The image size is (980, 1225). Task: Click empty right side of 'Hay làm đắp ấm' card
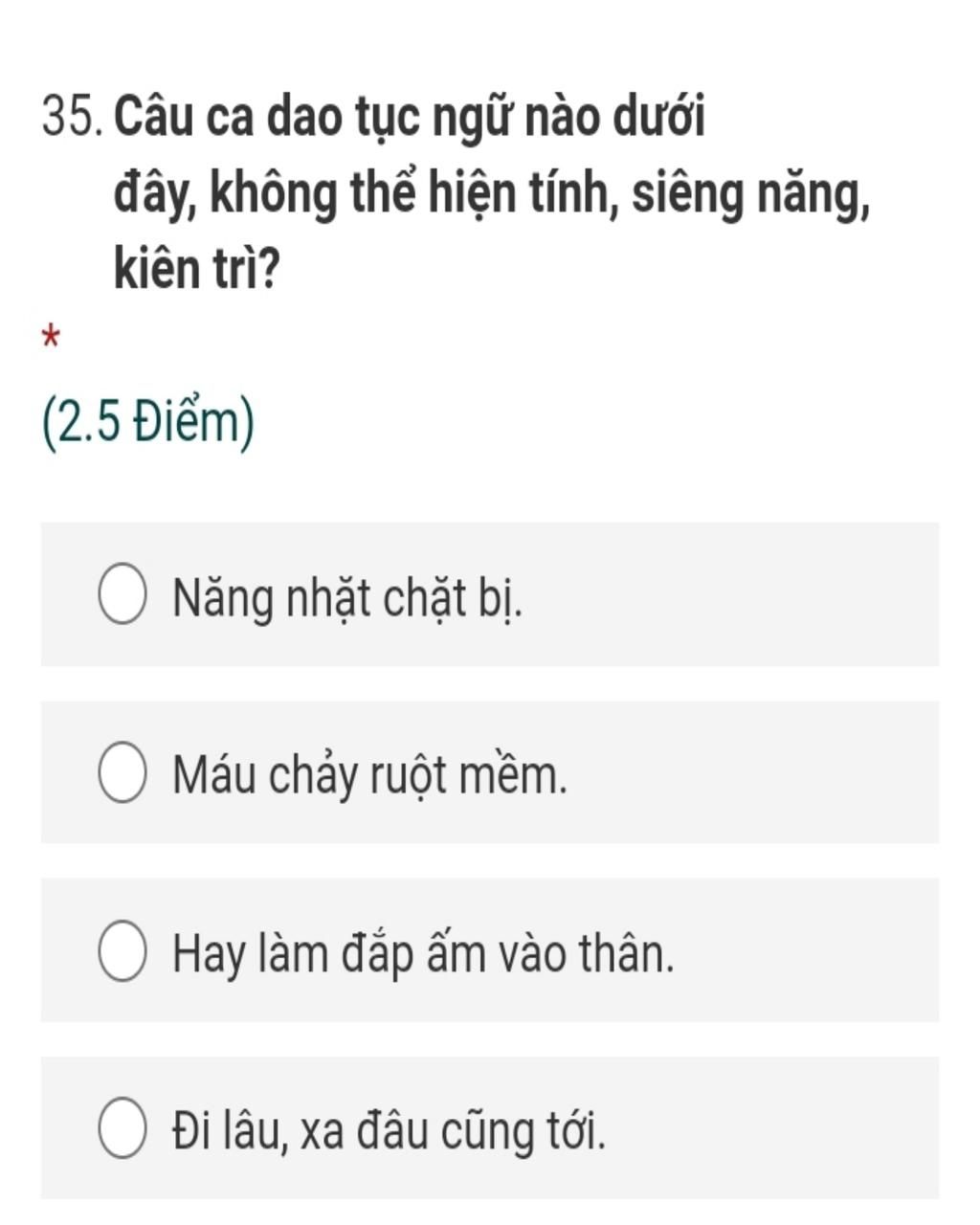coord(813,951)
